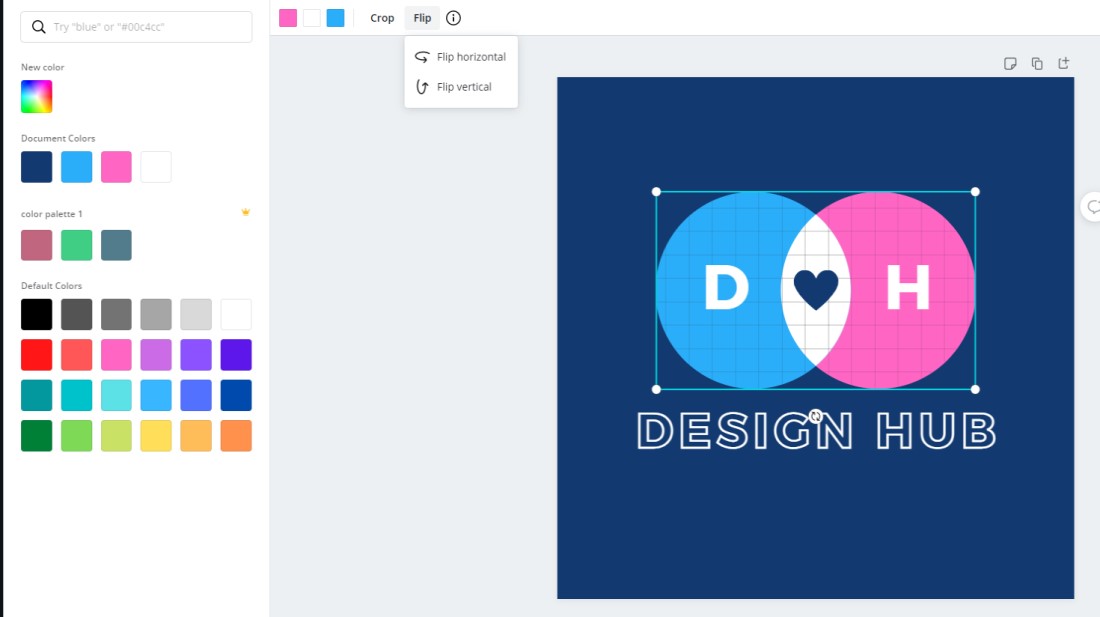1100x617 pixels.
Task: Choose the green swatch in color palette 1
Action: click(x=76, y=245)
